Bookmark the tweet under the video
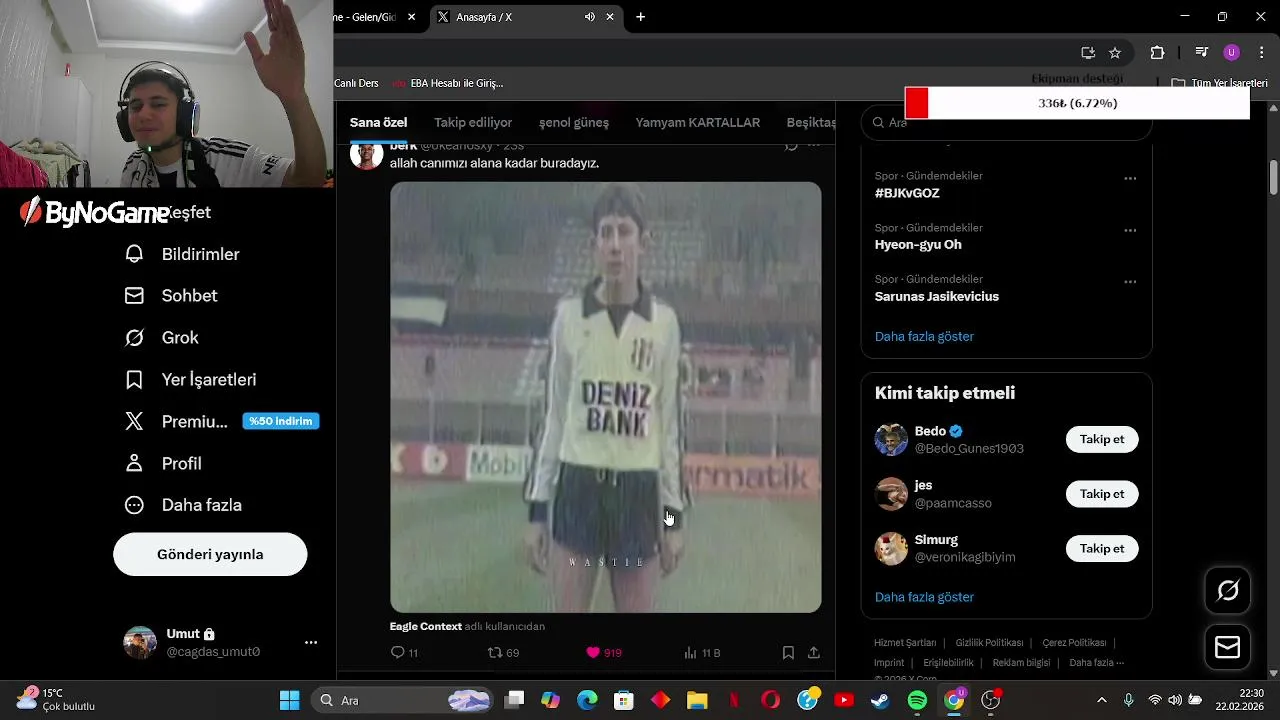 pyautogui.click(x=788, y=652)
